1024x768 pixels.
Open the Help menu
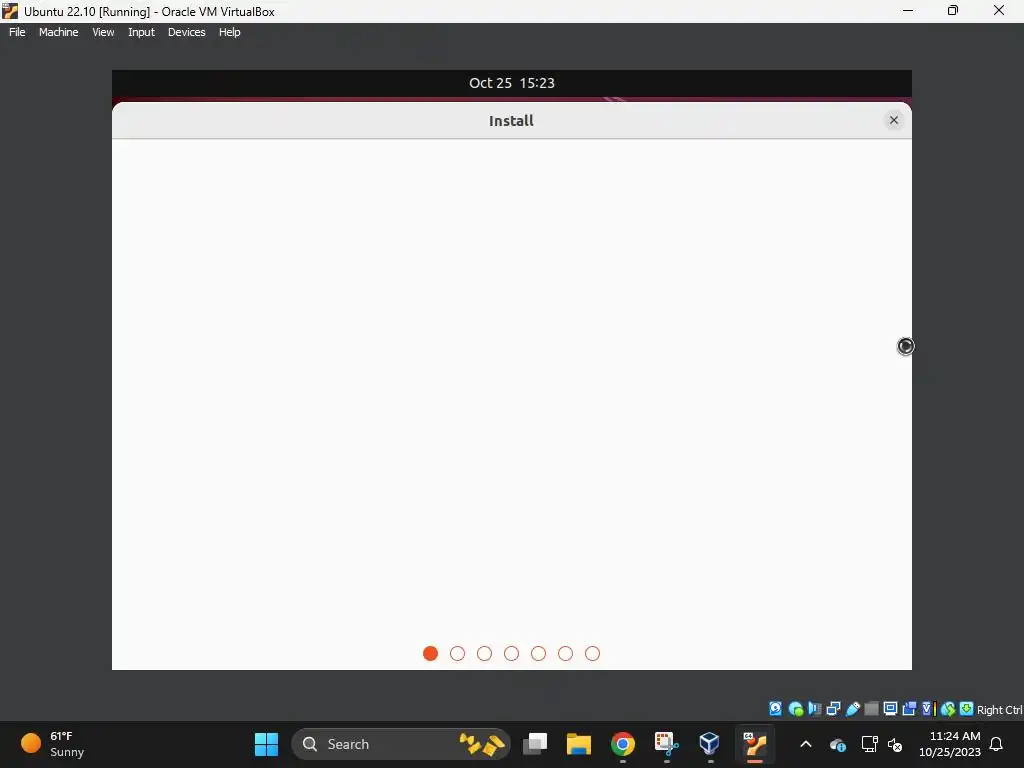click(229, 32)
